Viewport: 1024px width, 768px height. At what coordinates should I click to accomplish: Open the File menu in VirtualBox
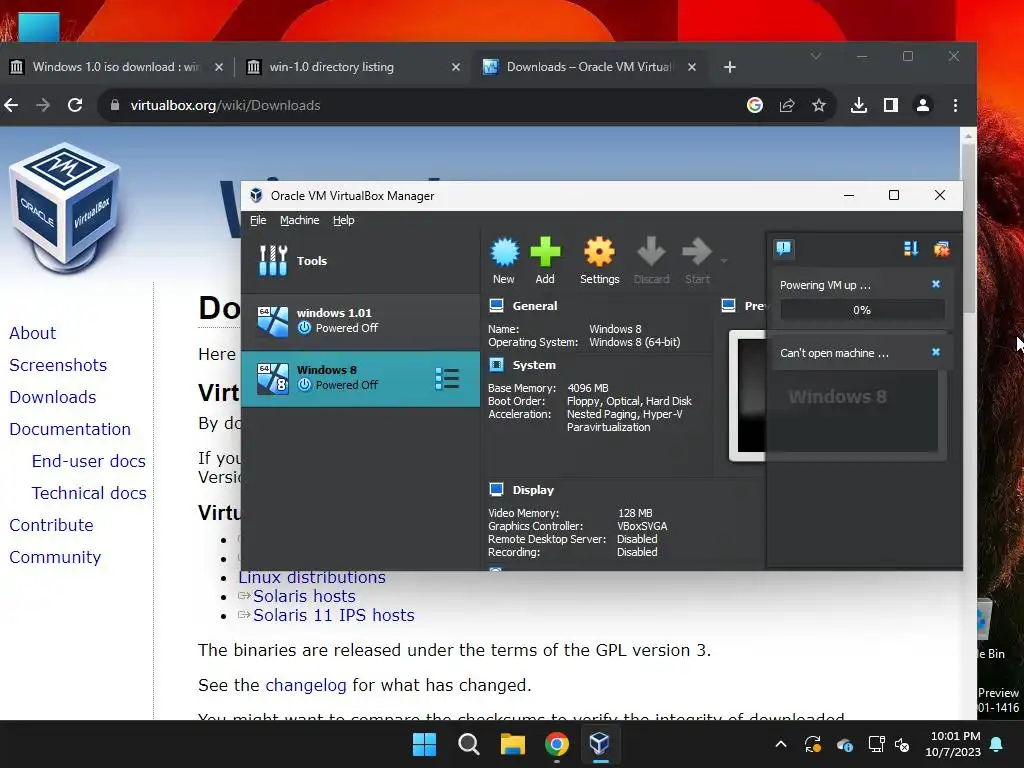[258, 220]
